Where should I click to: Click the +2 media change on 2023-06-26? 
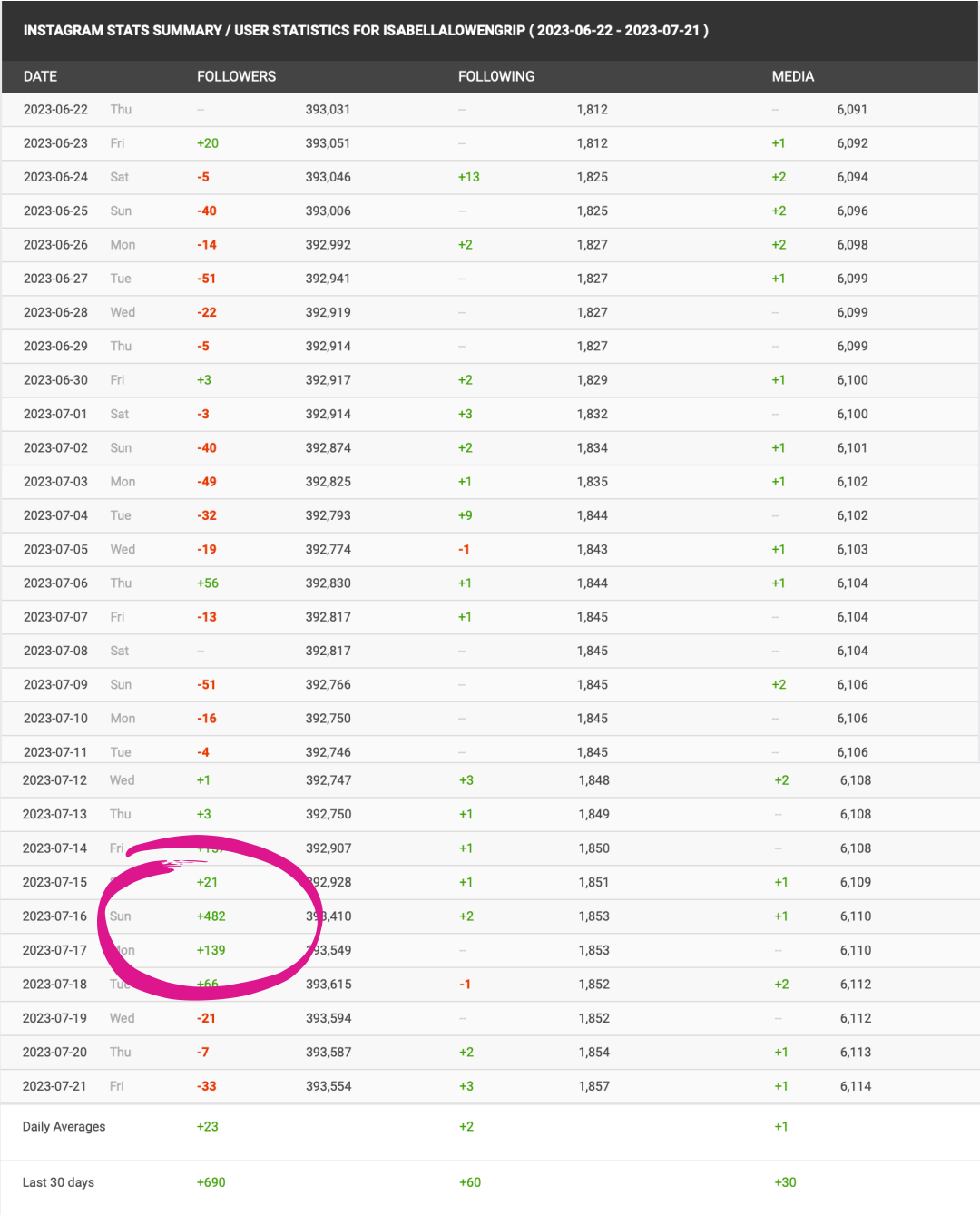click(779, 245)
